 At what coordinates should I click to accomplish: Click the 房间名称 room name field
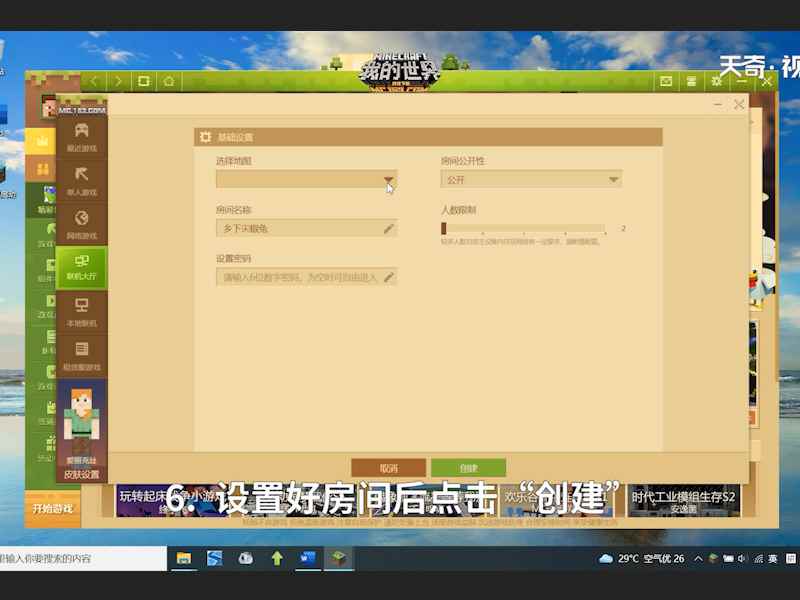299,229
